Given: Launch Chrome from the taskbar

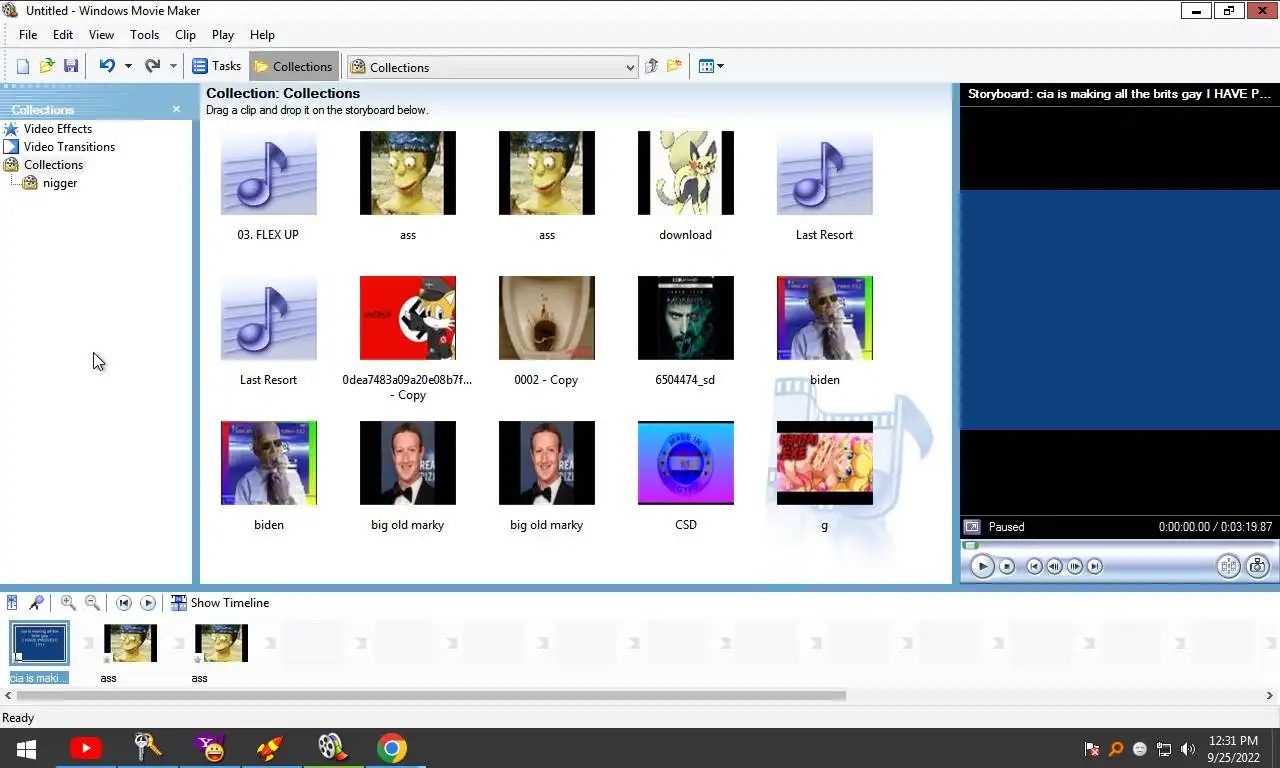Looking at the screenshot, I should (392, 748).
